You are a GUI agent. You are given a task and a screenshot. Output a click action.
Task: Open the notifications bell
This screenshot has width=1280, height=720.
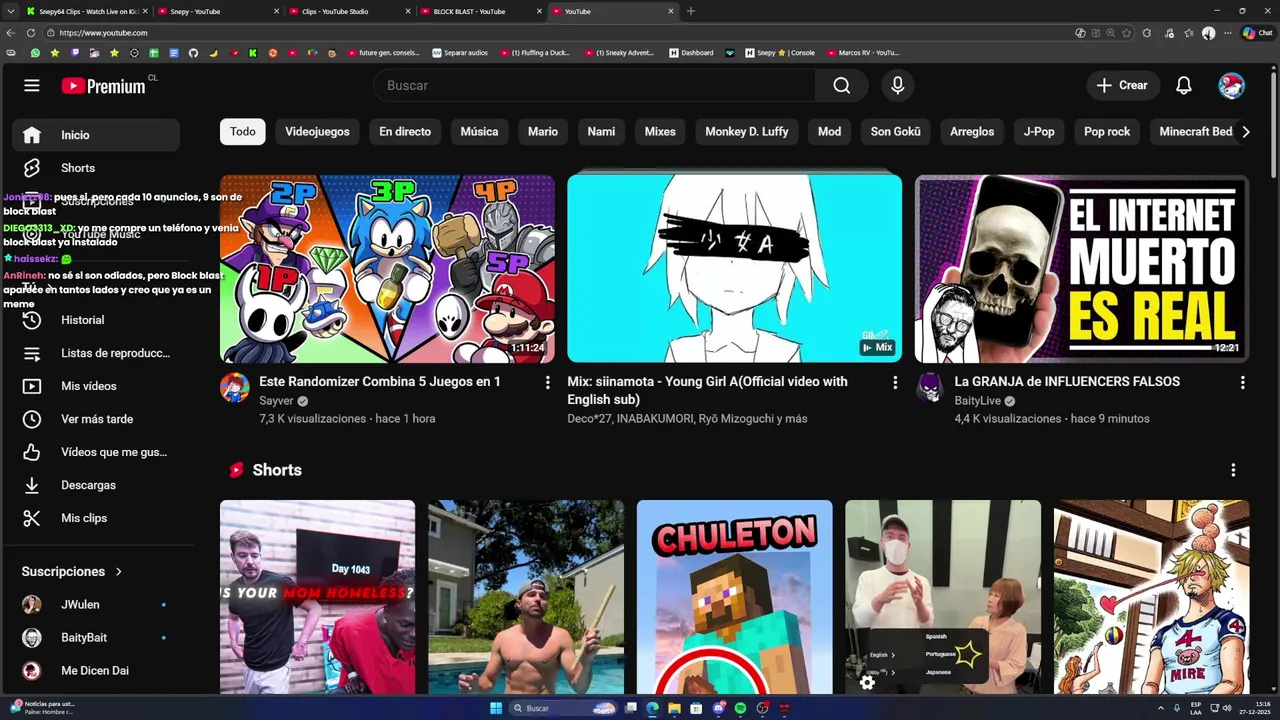pos(1184,86)
